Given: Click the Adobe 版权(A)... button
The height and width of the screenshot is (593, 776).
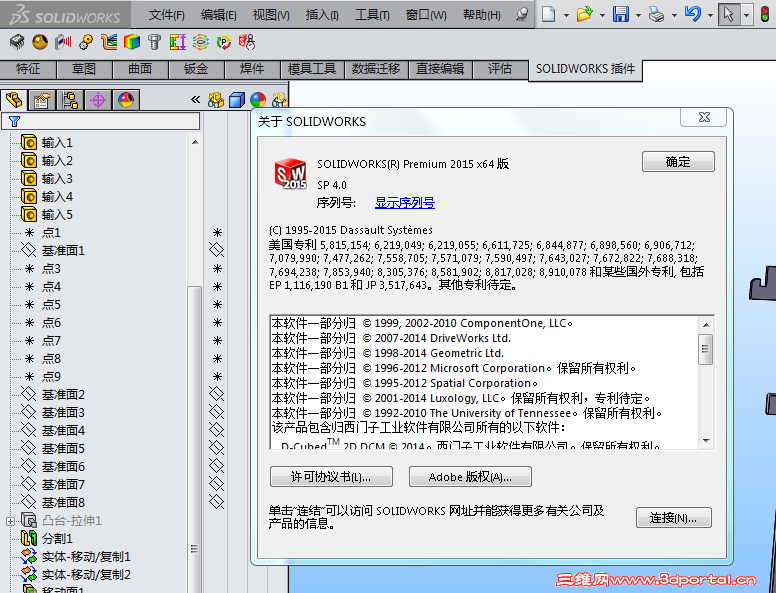Looking at the screenshot, I should pos(470,477).
